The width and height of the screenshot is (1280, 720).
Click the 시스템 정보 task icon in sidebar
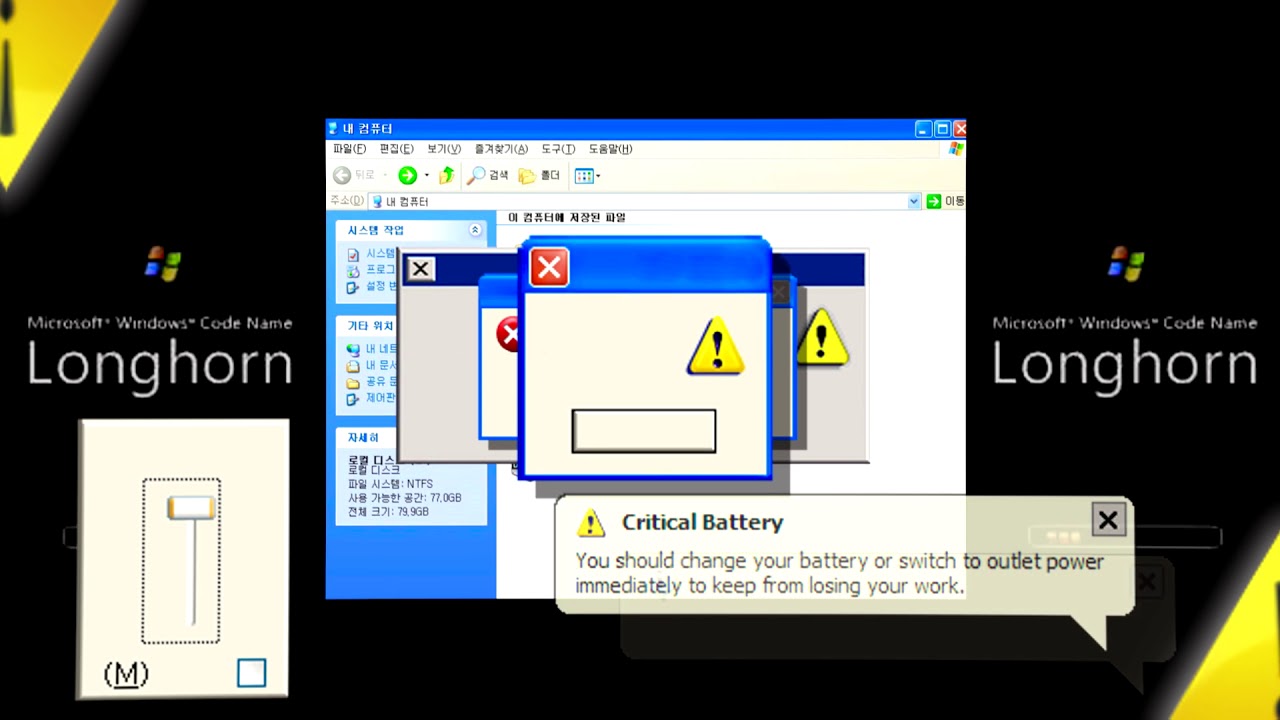click(353, 255)
